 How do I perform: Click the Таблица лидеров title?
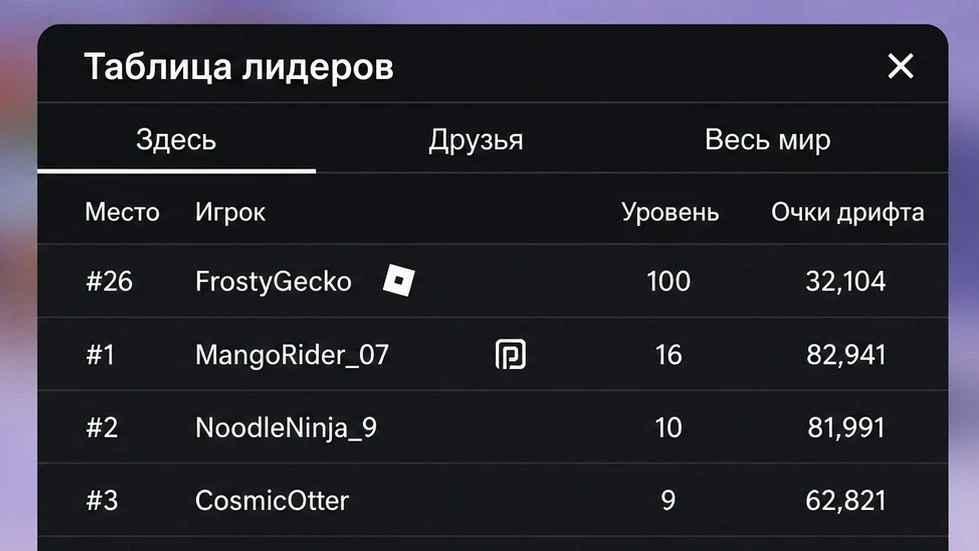[x=239, y=66]
